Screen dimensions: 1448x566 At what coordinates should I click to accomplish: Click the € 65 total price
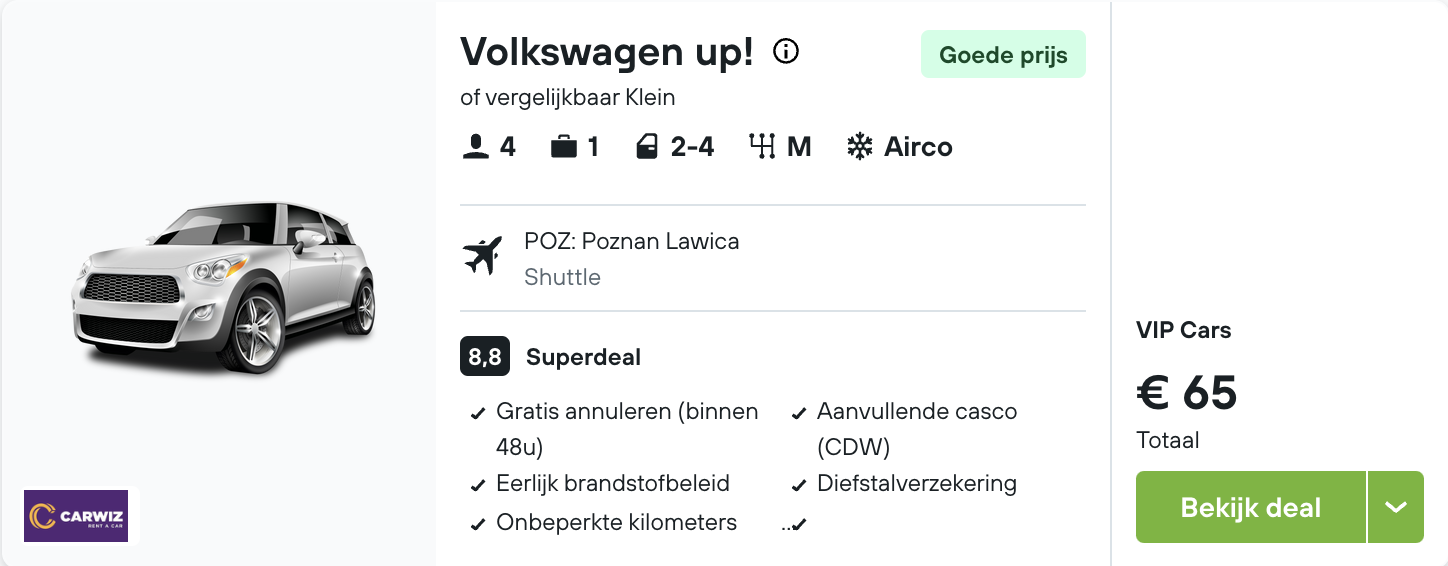coord(1187,392)
